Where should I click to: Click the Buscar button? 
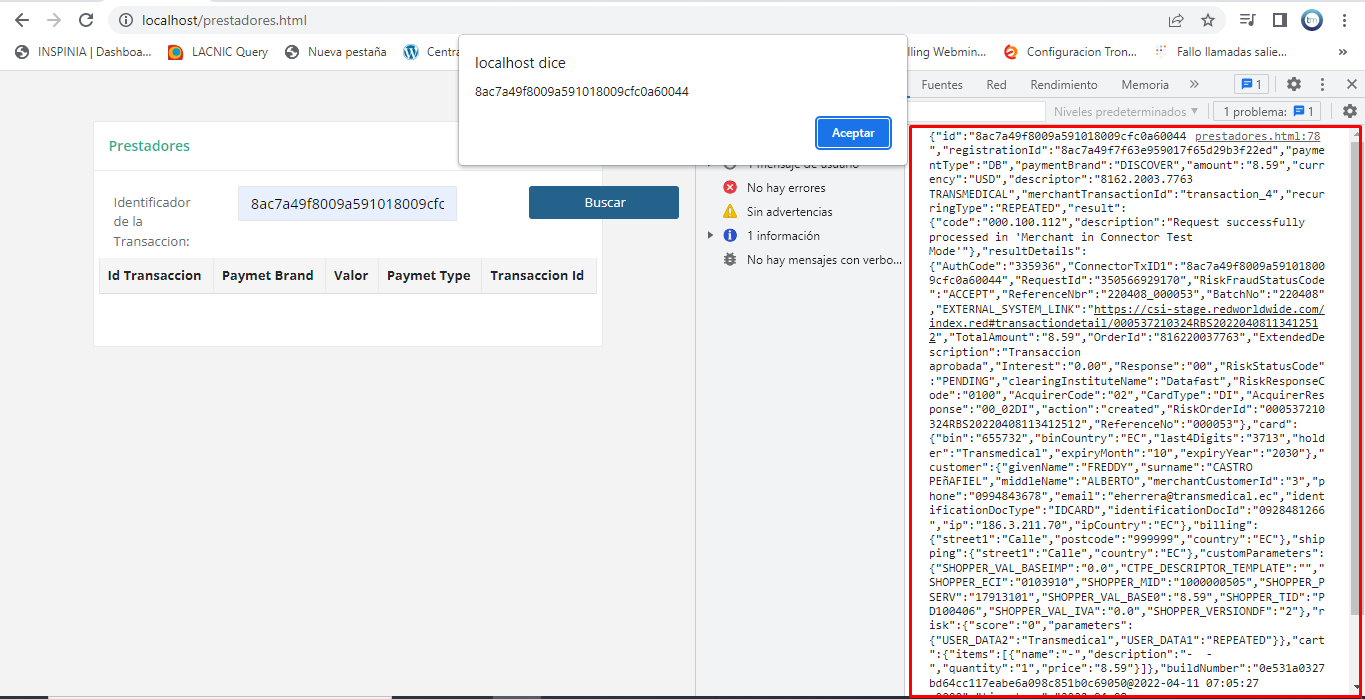point(603,203)
